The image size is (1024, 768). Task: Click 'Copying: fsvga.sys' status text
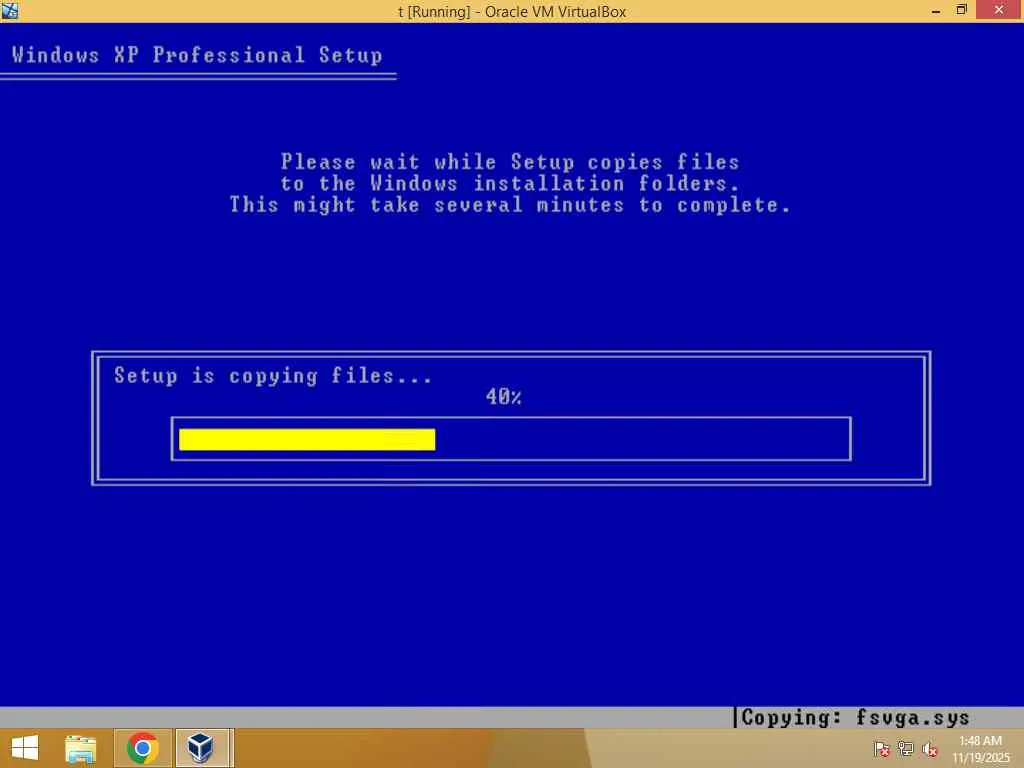[855, 718]
